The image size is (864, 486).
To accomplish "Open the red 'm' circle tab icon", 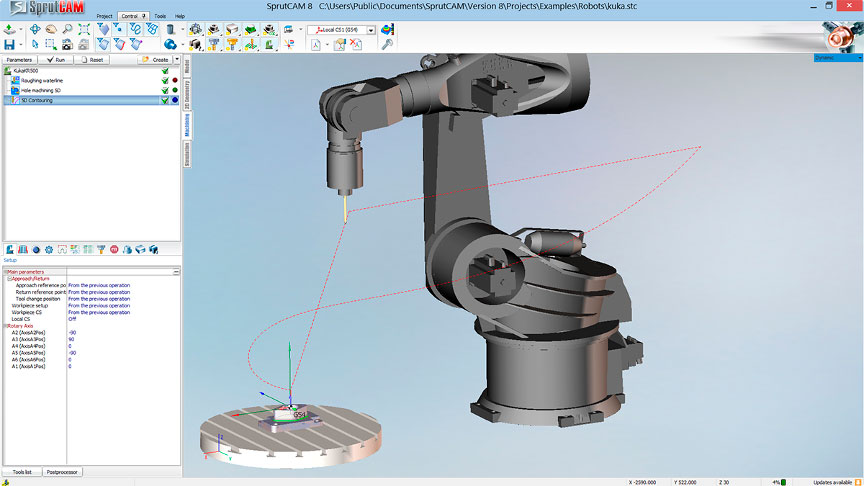I will (x=114, y=250).
